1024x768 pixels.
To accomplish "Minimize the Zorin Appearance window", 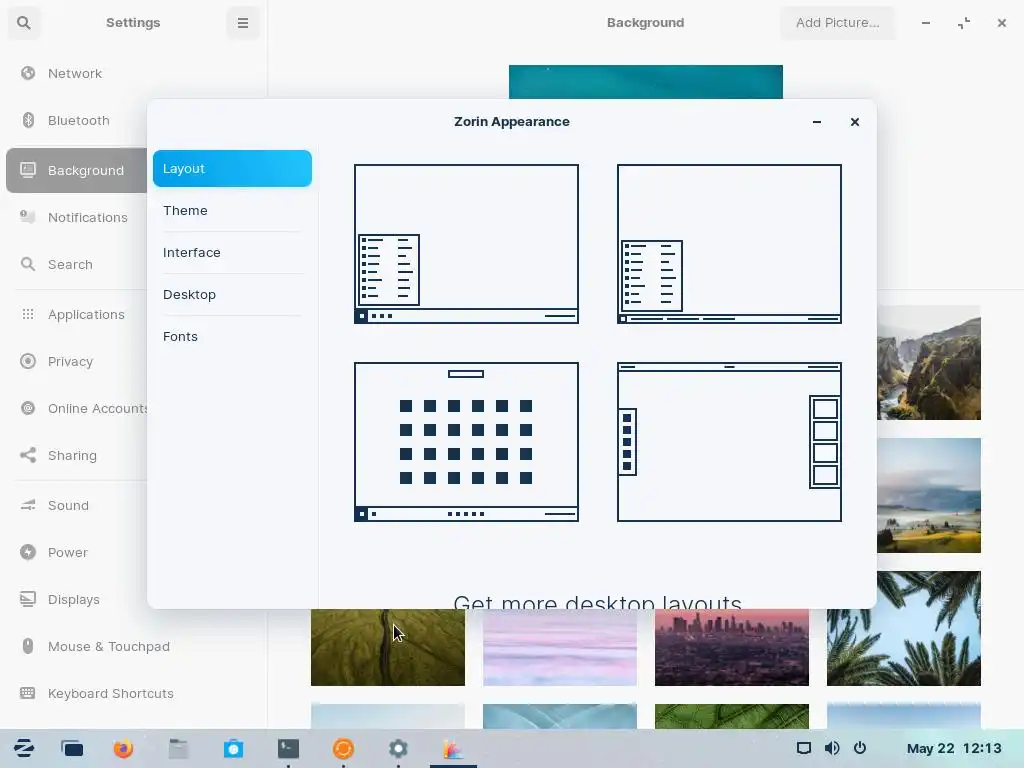I will pos(817,122).
